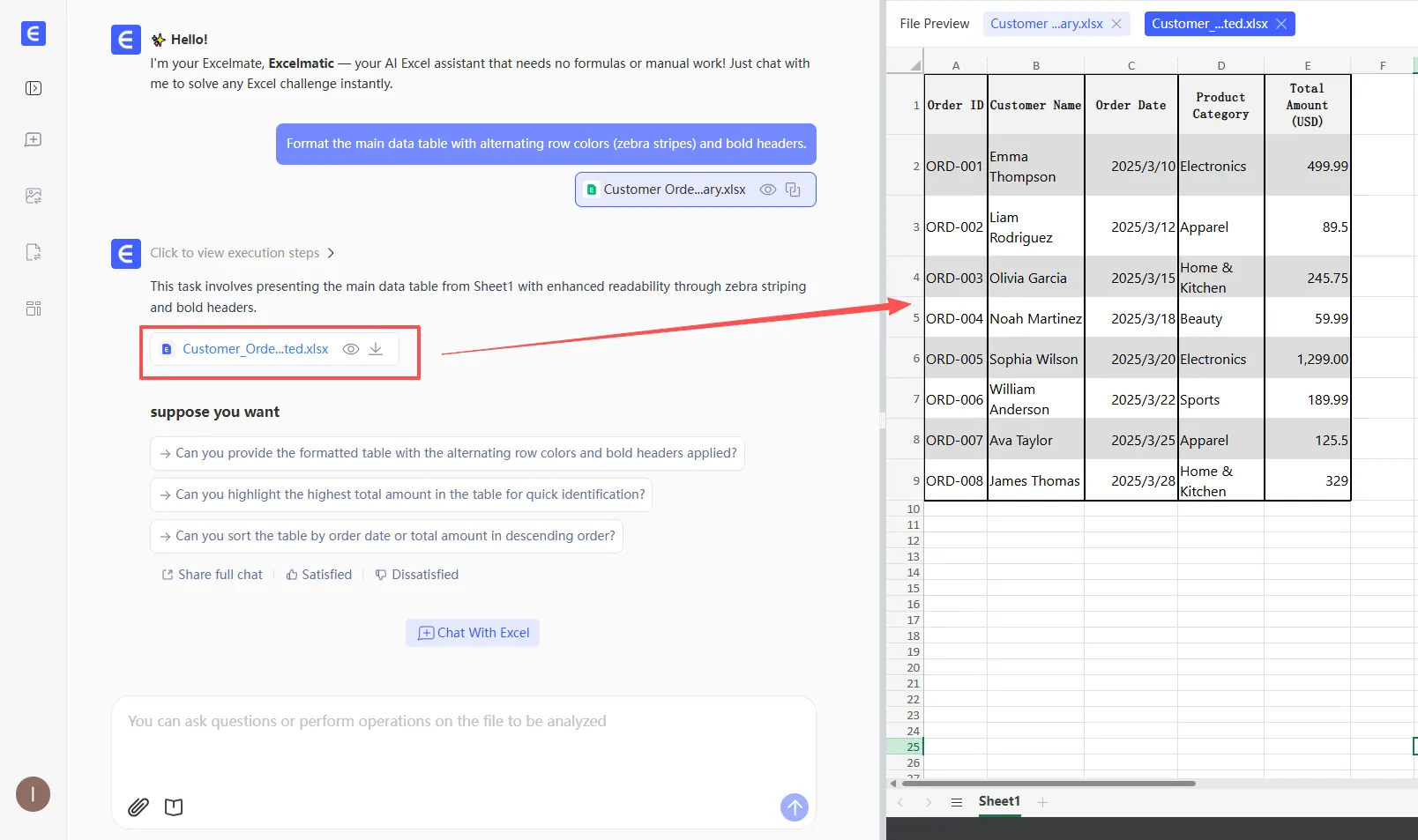Select the suggestion to sort by order date
Screen dimensions: 1418x840
(386, 536)
